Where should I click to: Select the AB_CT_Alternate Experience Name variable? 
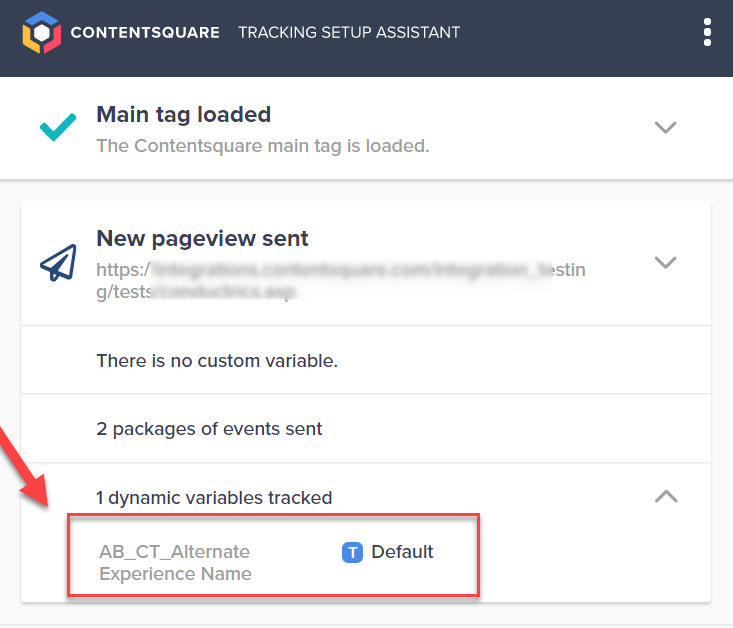175,563
